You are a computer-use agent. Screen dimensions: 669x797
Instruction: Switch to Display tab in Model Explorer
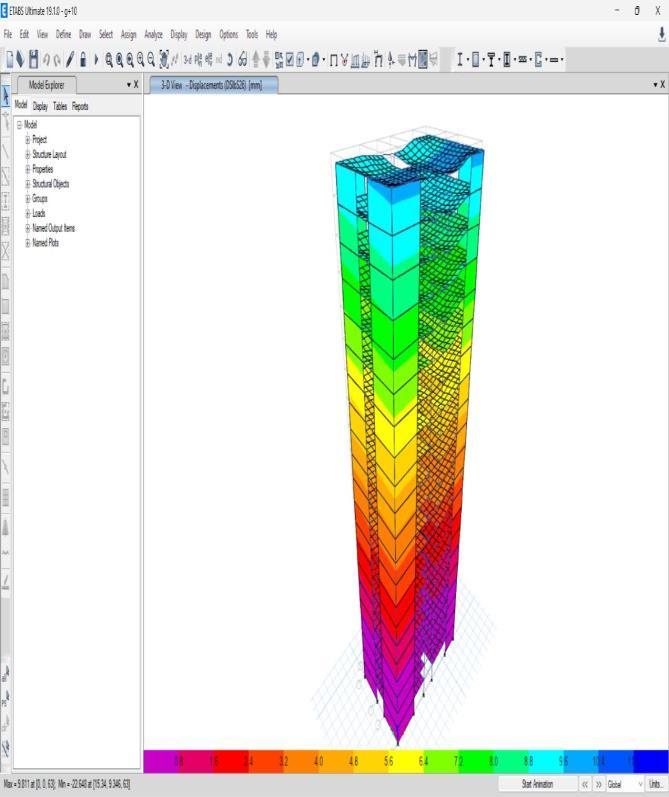(40, 106)
